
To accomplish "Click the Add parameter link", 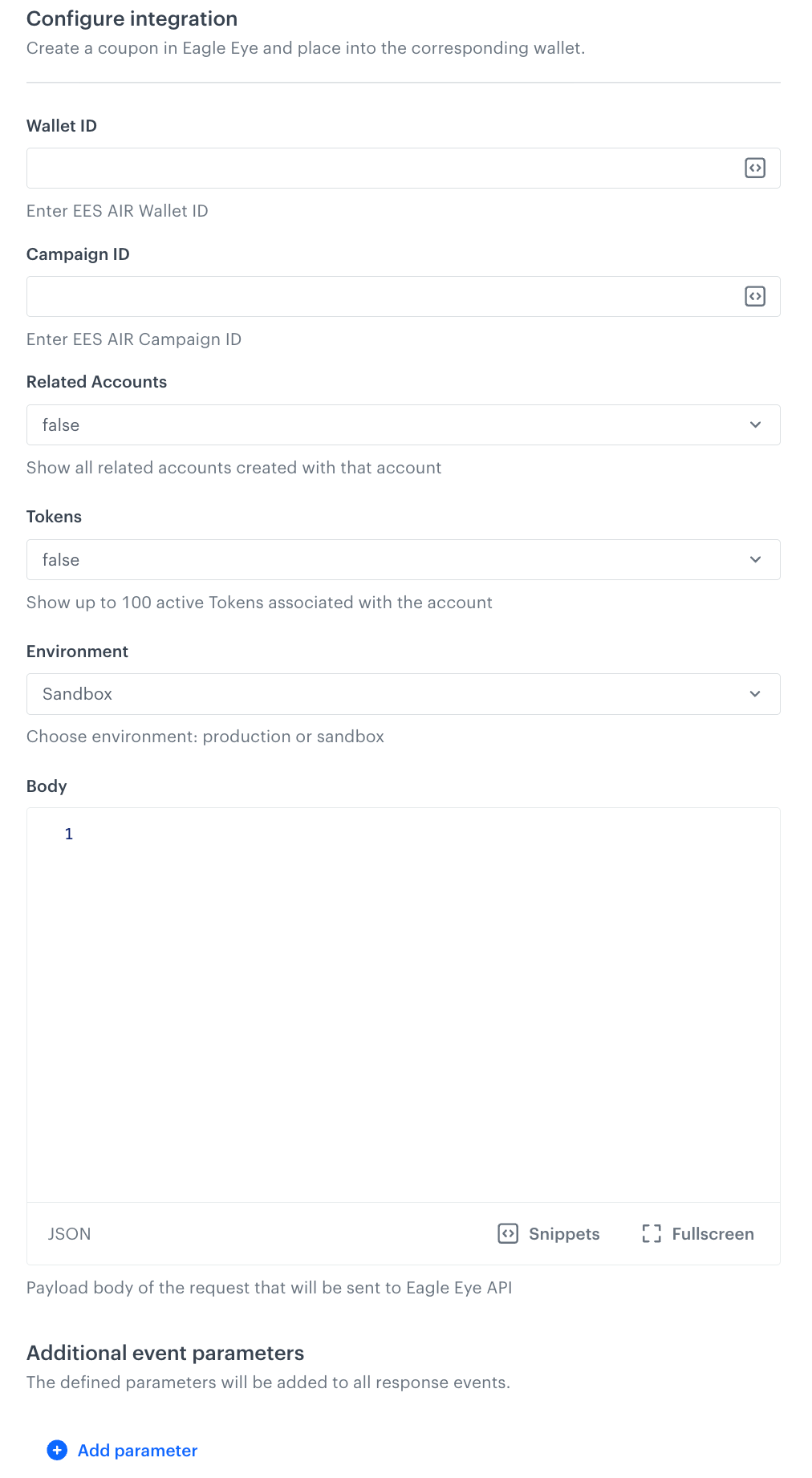I will tap(136, 1451).
